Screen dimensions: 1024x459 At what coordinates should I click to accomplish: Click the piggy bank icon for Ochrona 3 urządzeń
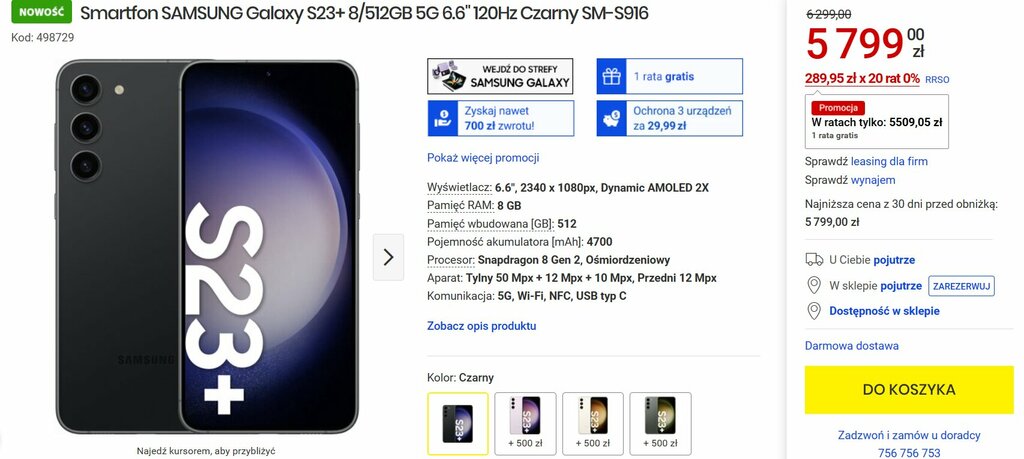[x=611, y=118]
